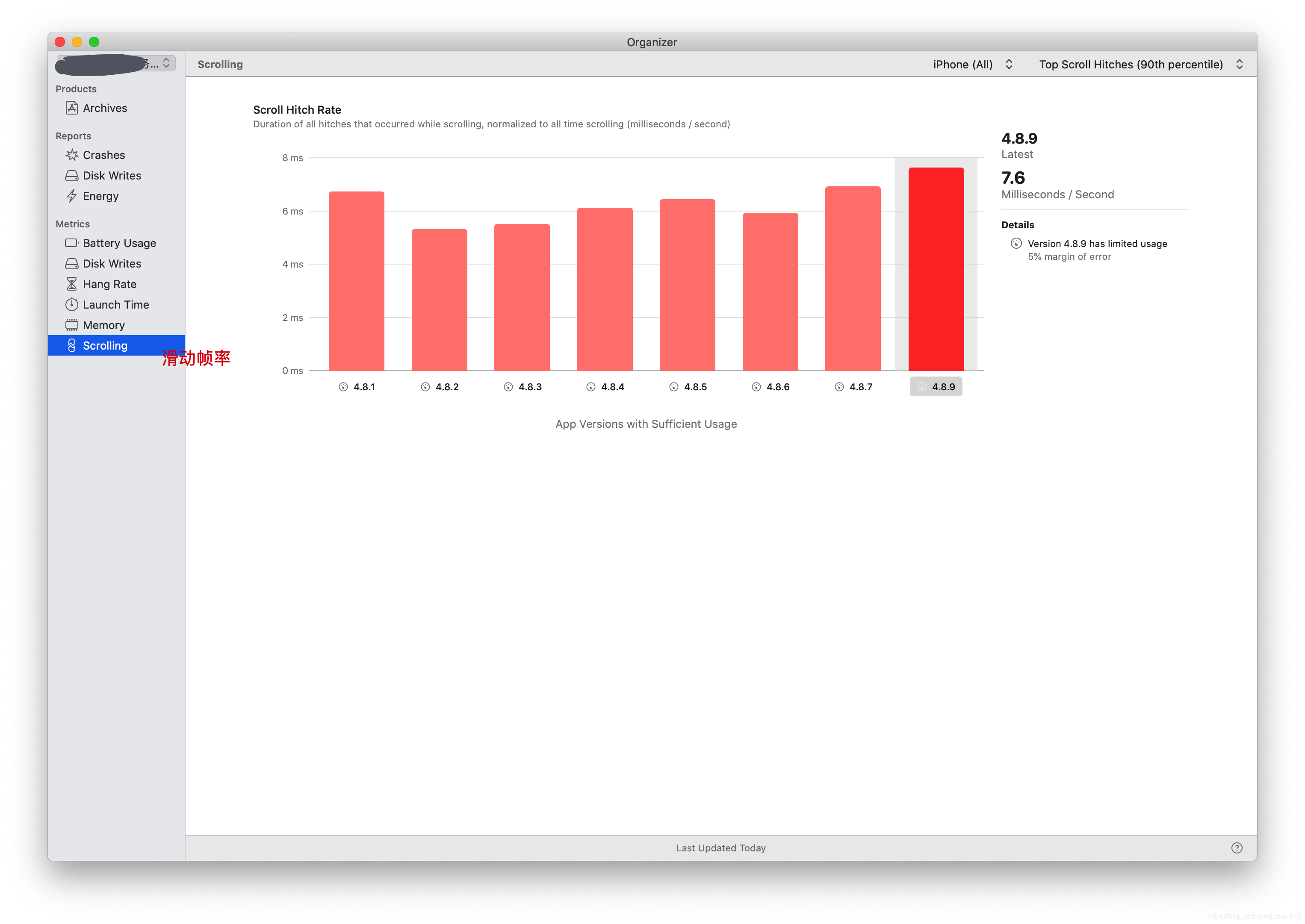Click the Crashes star icon
Image resolution: width=1305 pixels, height=924 pixels.
72,155
